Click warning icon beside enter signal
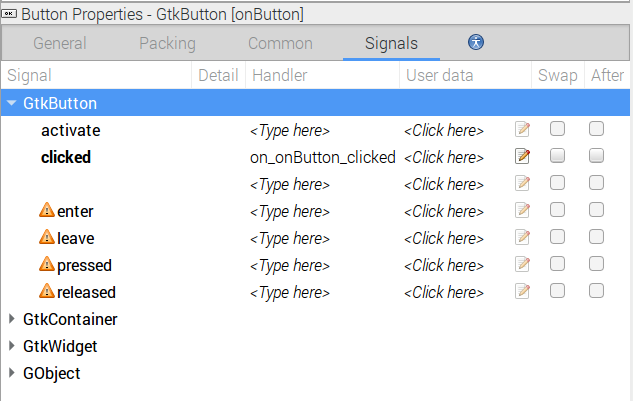This screenshot has width=633, height=401. [x=46, y=211]
